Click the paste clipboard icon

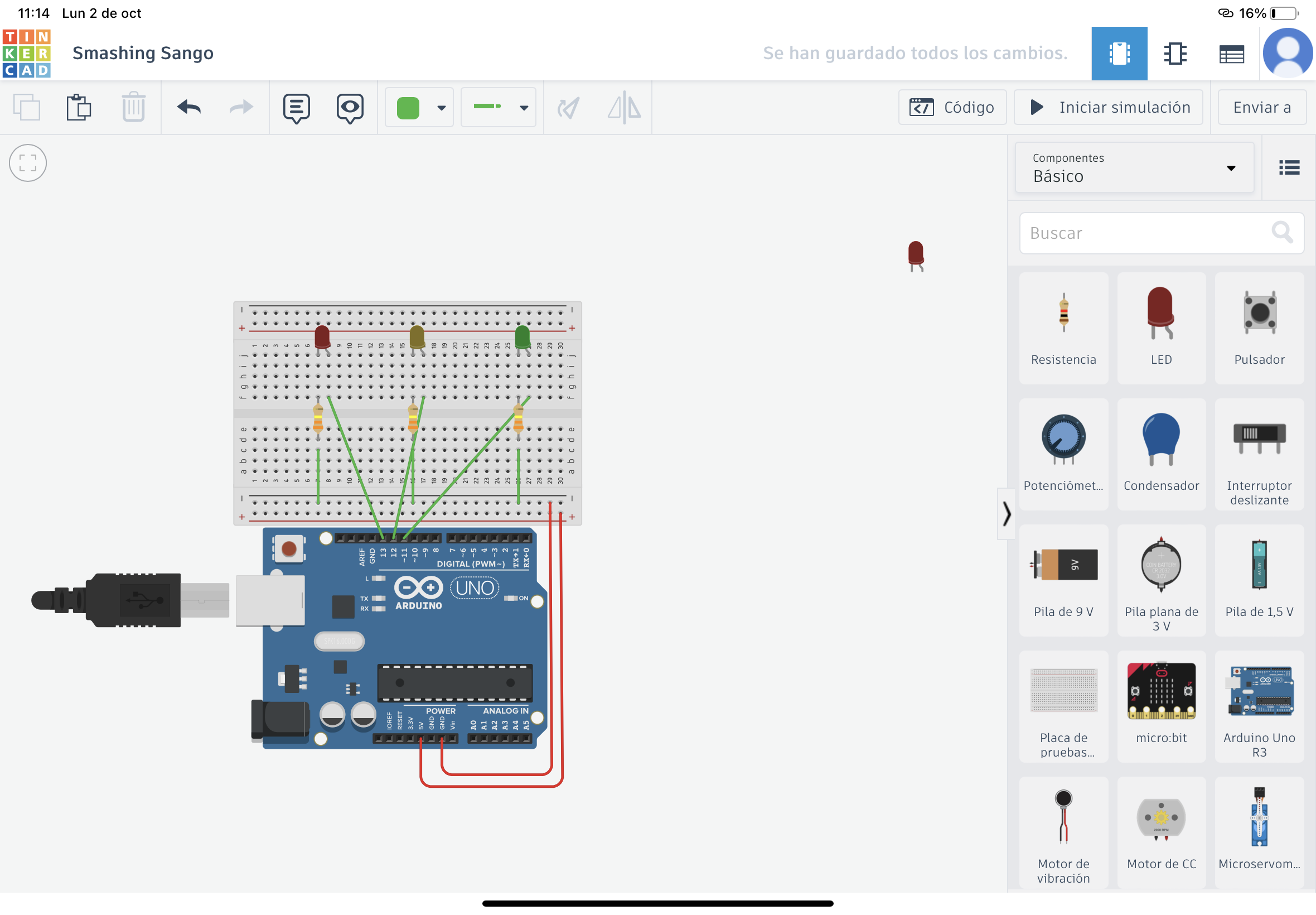pos(79,107)
